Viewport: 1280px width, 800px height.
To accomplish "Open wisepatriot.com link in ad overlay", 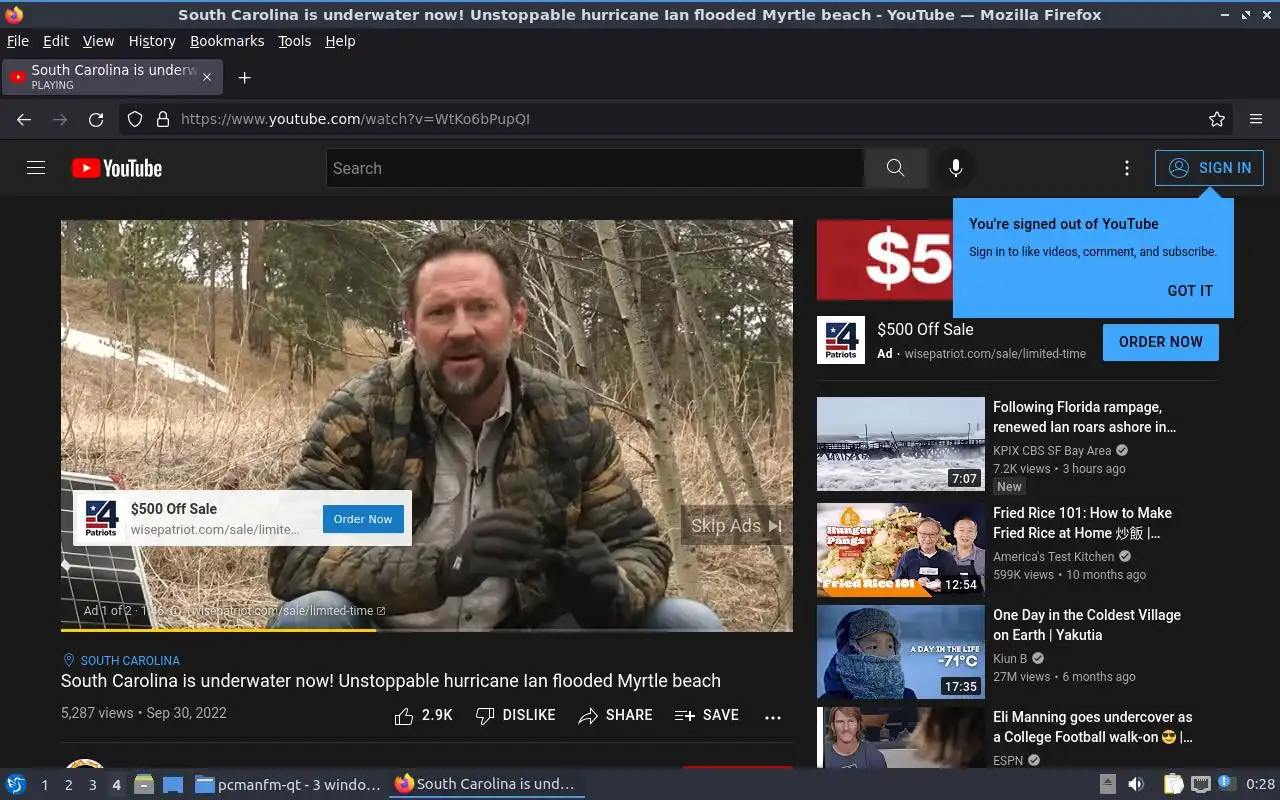I will (x=285, y=611).
